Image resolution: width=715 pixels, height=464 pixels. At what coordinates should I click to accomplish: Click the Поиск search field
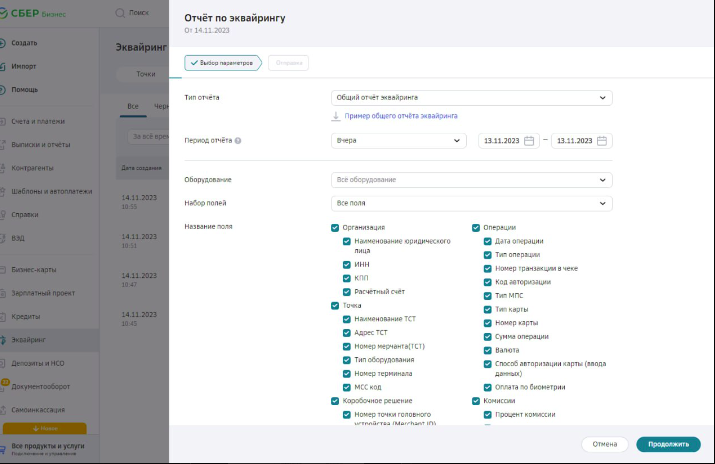[x=139, y=13]
